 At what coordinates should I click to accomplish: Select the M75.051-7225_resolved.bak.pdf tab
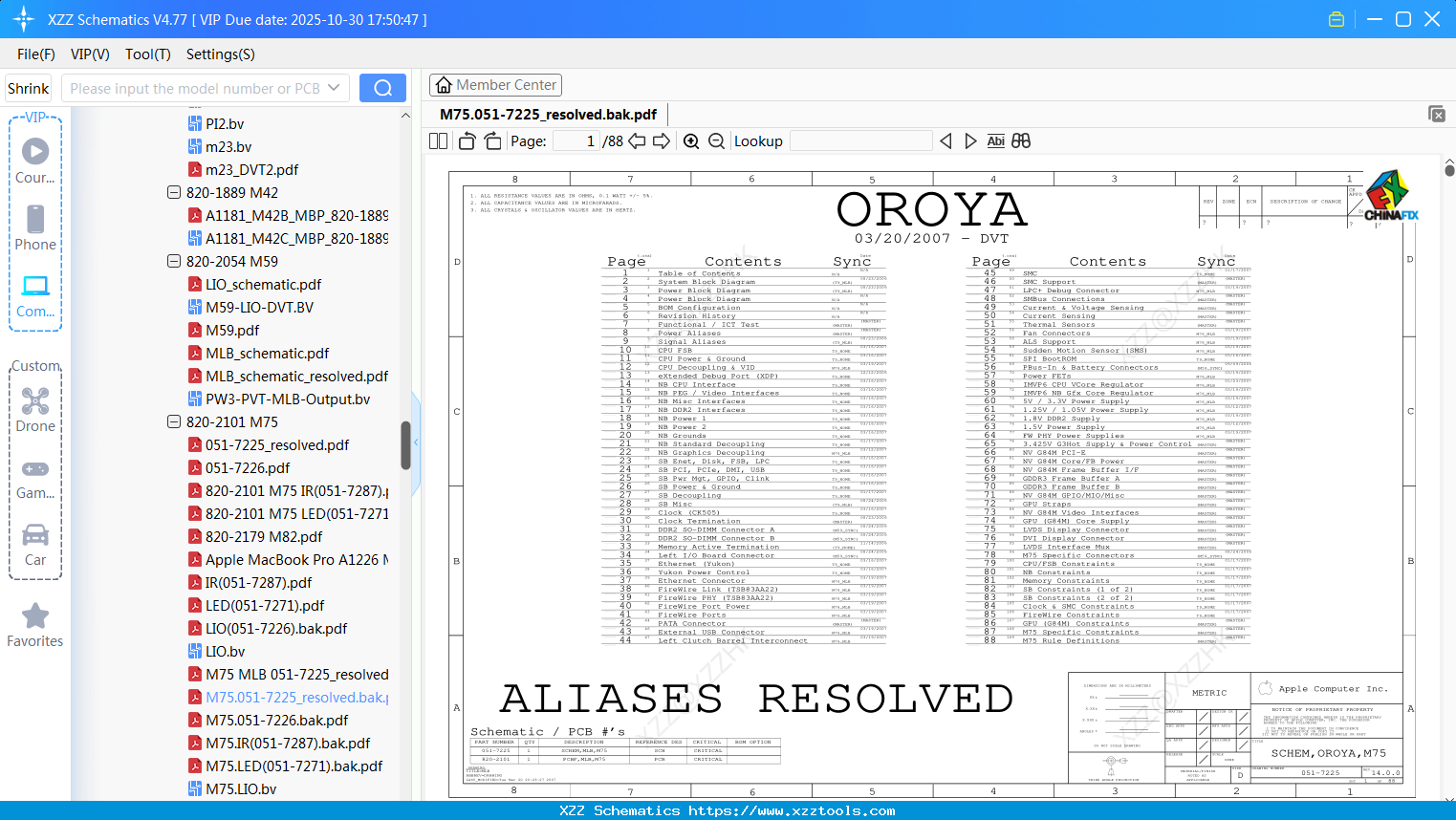coord(549,115)
